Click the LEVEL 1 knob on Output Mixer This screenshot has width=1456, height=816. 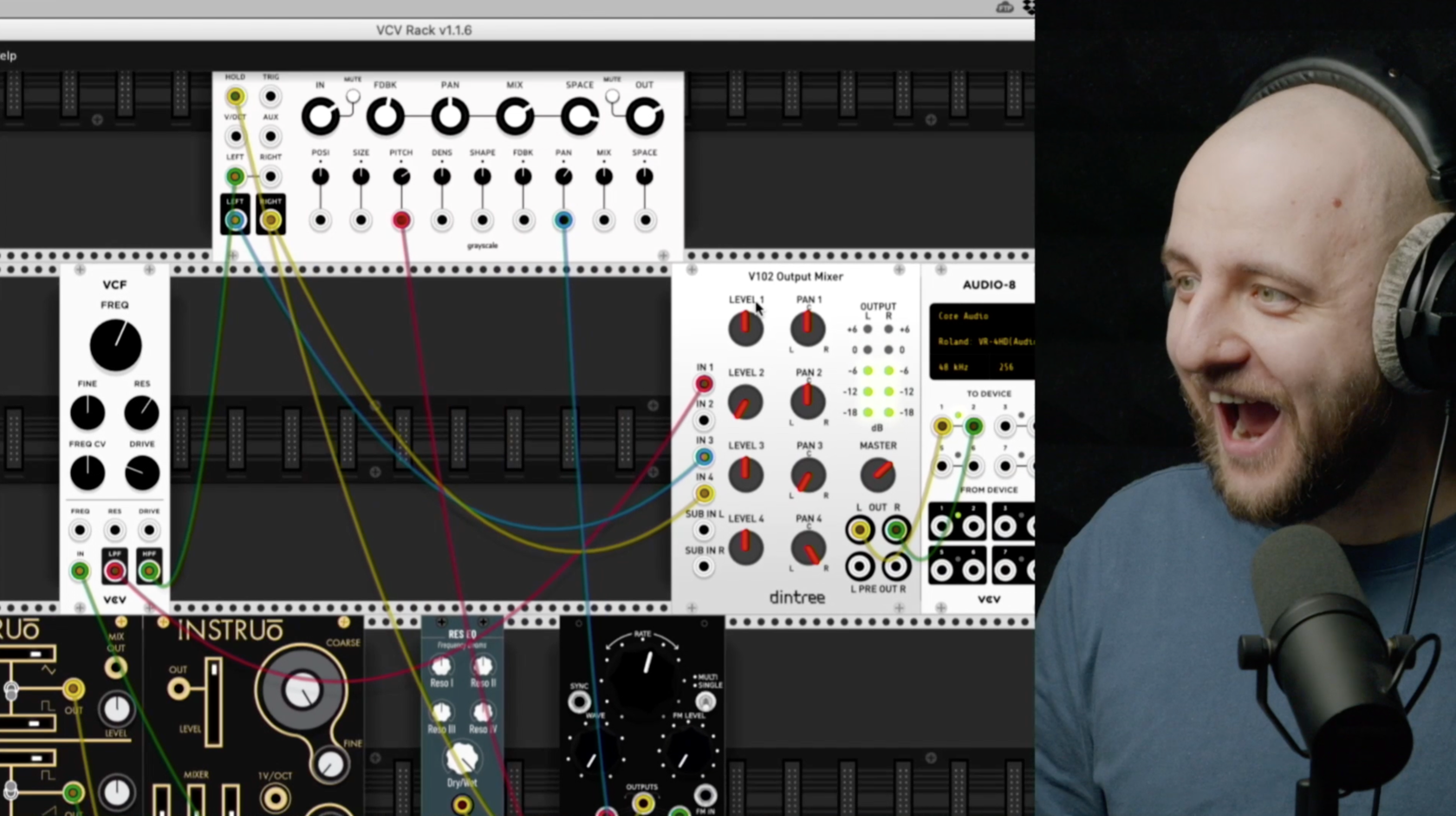click(x=744, y=329)
